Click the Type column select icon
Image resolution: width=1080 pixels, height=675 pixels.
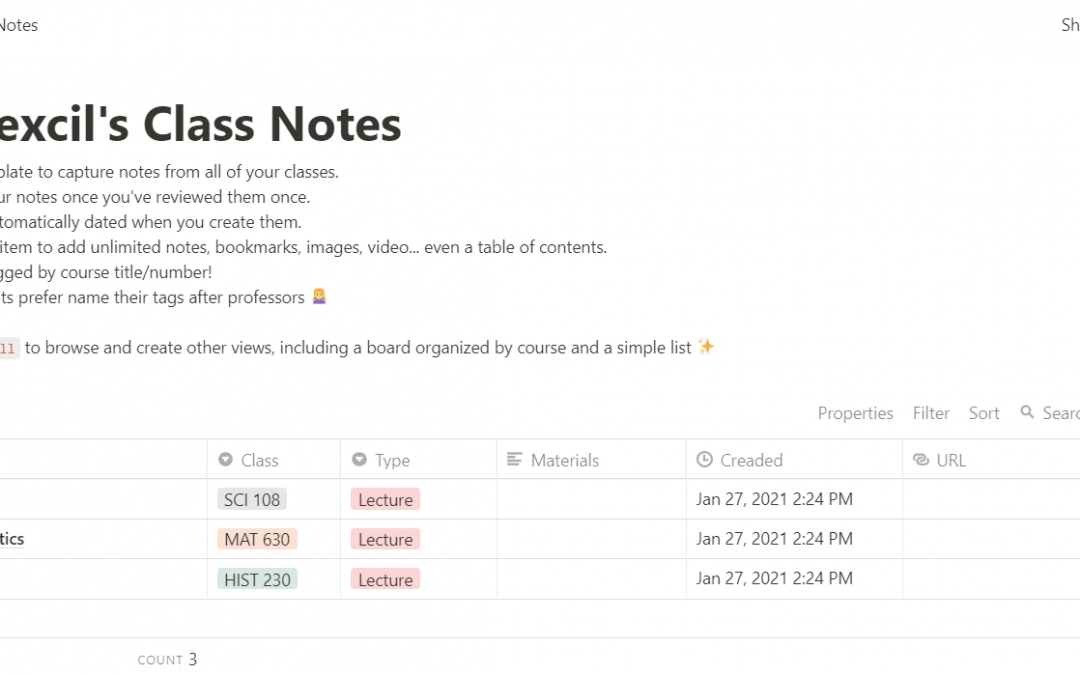[359, 459]
